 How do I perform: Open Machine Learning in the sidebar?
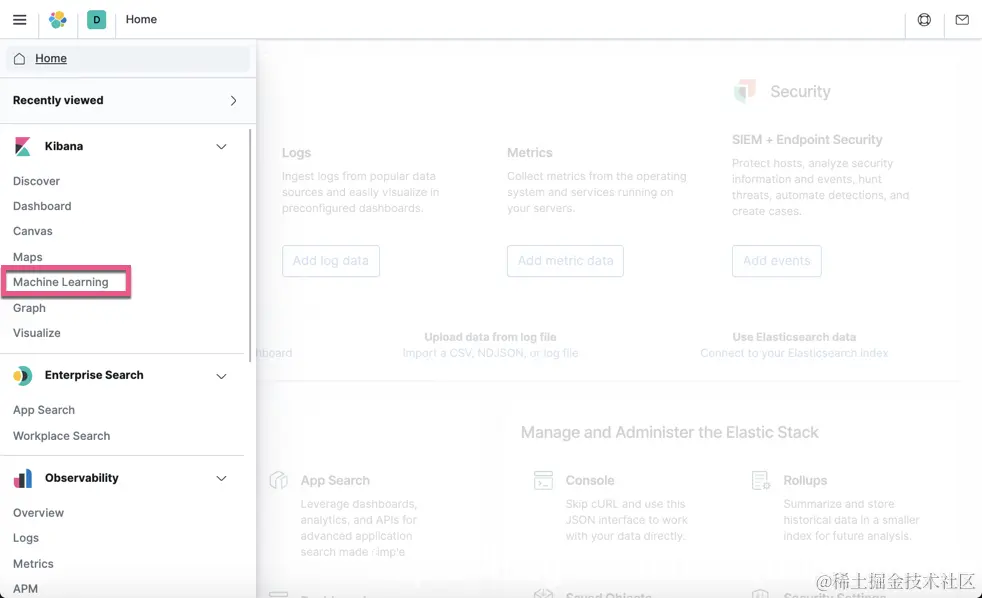(x=61, y=282)
